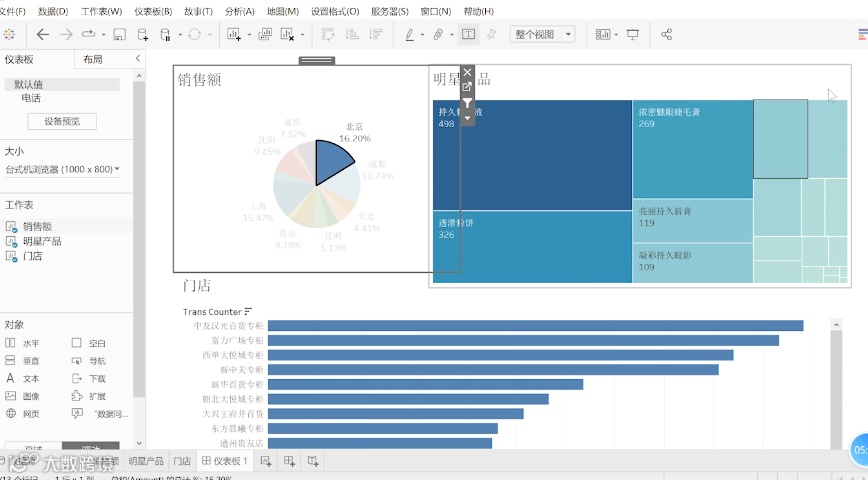Click the Undo back arrow icon

coord(43,34)
